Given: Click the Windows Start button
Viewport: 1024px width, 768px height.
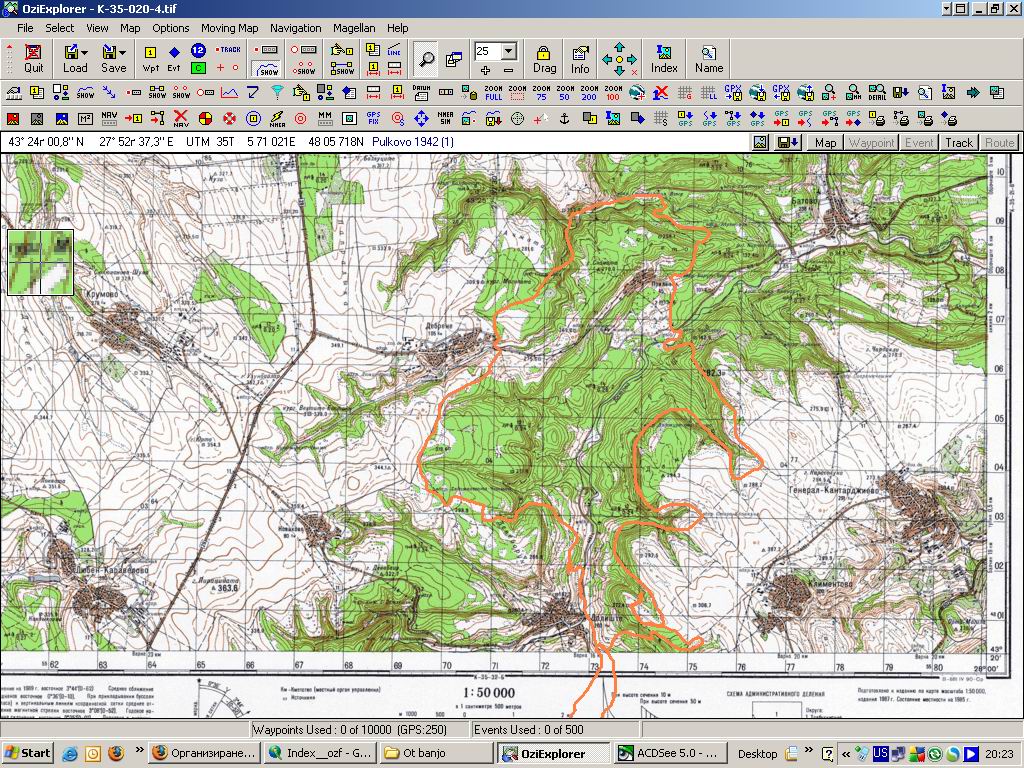Looking at the screenshot, I should [27, 753].
